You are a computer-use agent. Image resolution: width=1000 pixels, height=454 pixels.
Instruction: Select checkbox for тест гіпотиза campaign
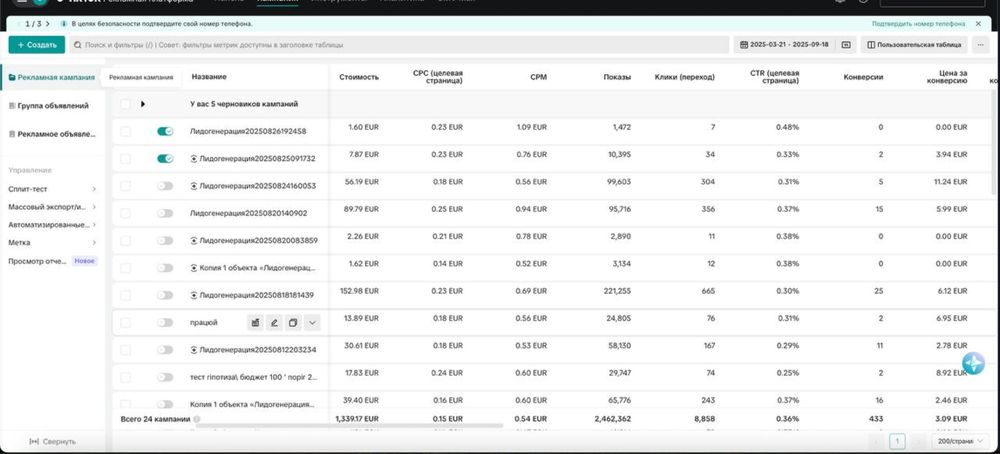tap(126, 377)
